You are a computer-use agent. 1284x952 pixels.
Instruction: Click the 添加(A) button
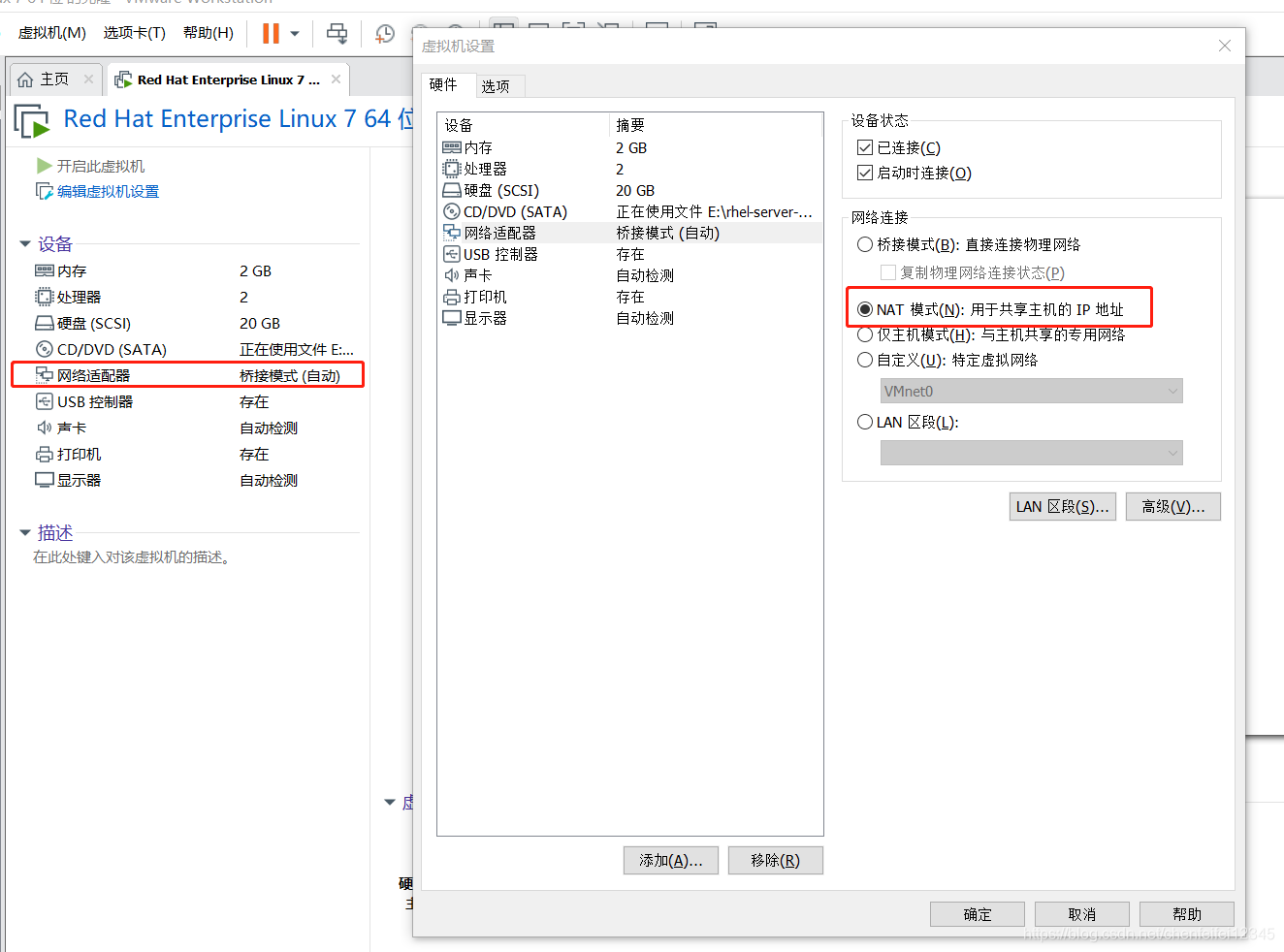pyautogui.click(x=670, y=860)
